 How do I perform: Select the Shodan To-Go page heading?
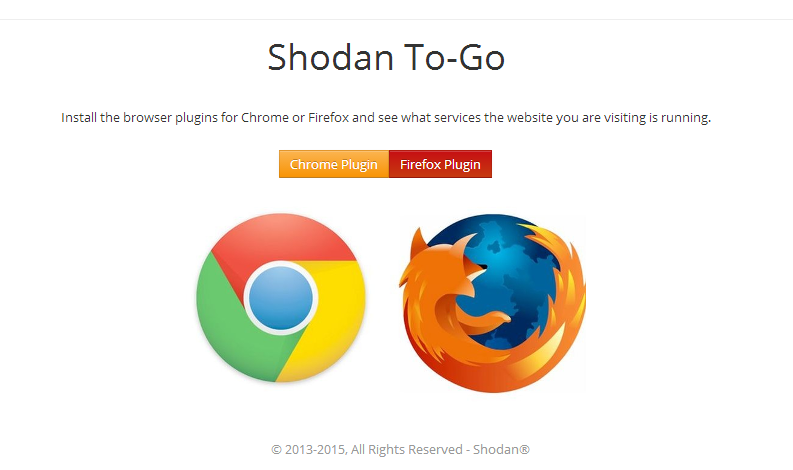tap(386, 57)
